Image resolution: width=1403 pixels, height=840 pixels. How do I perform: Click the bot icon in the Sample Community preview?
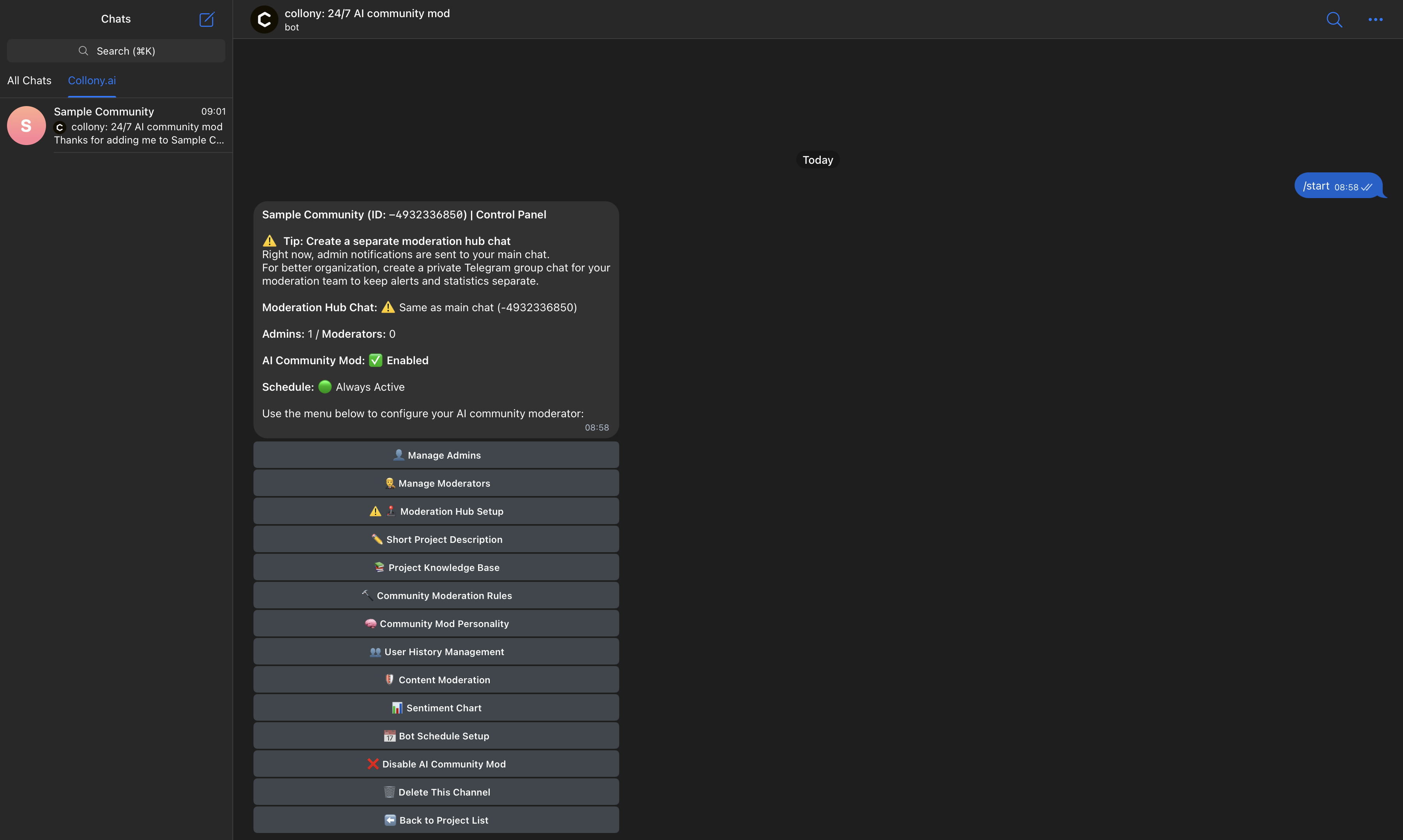(59, 127)
